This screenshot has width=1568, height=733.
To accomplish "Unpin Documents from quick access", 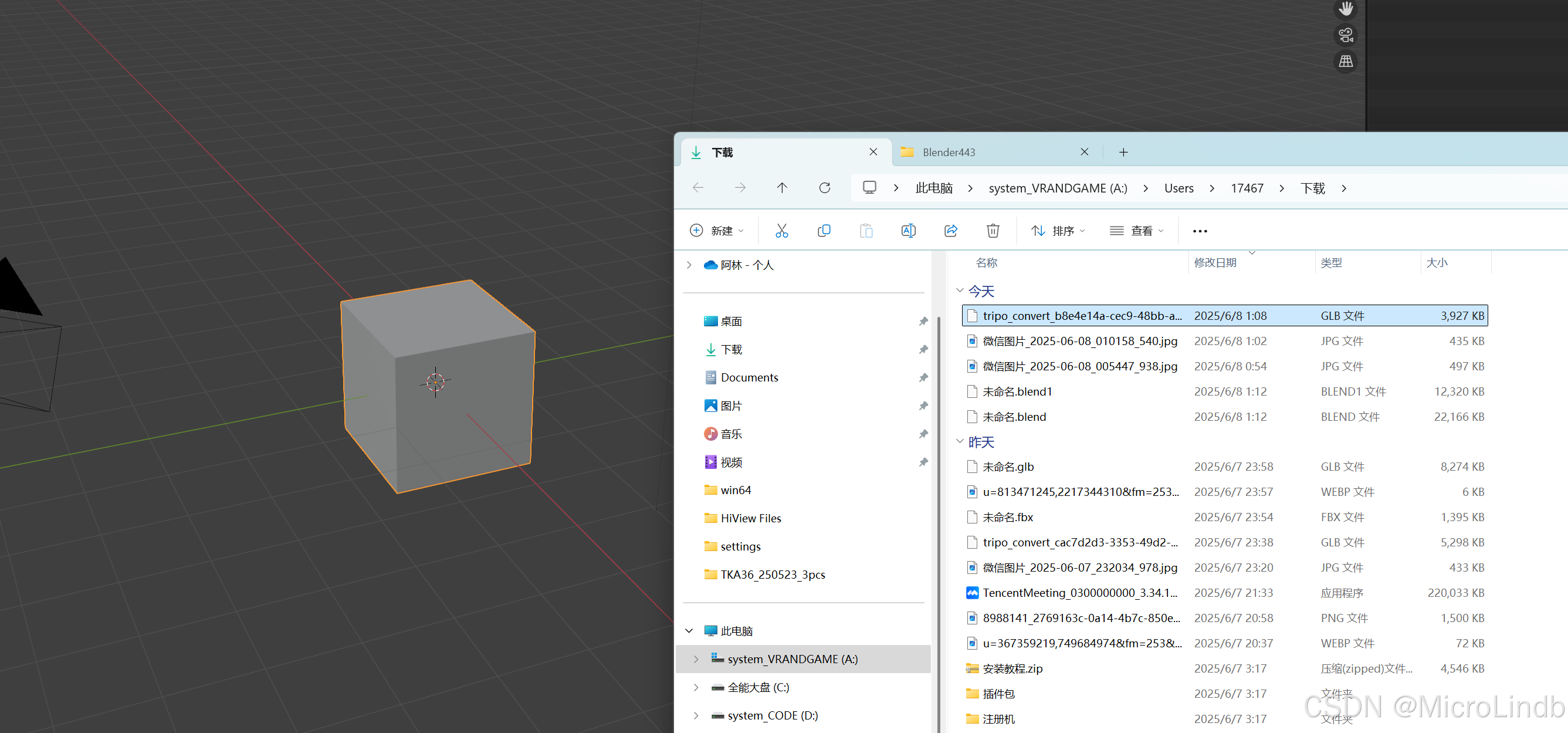I will [x=923, y=377].
